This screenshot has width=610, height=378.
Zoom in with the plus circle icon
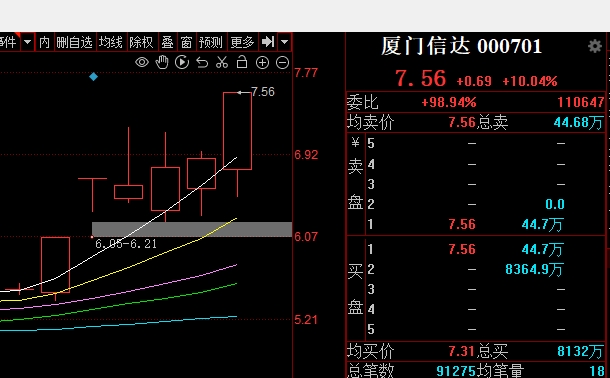(x=262, y=63)
